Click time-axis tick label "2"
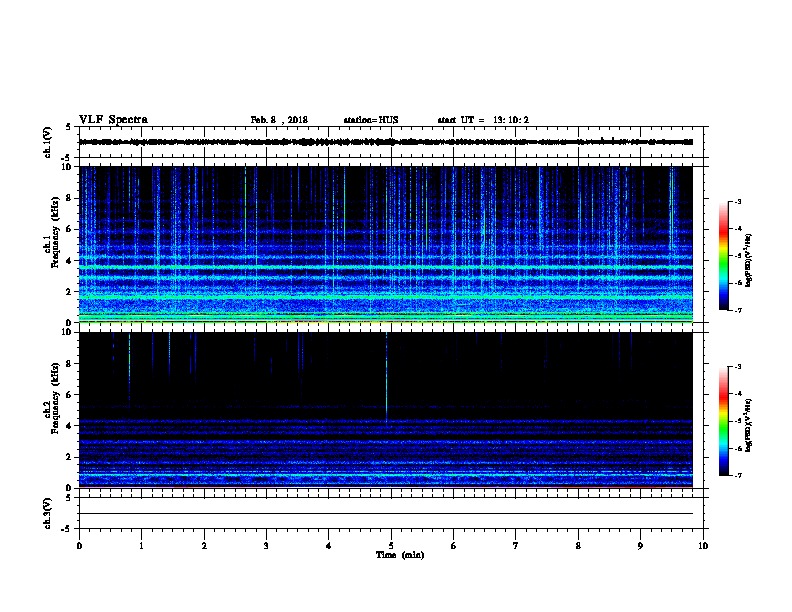 pyautogui.click(x=204, y=546)
